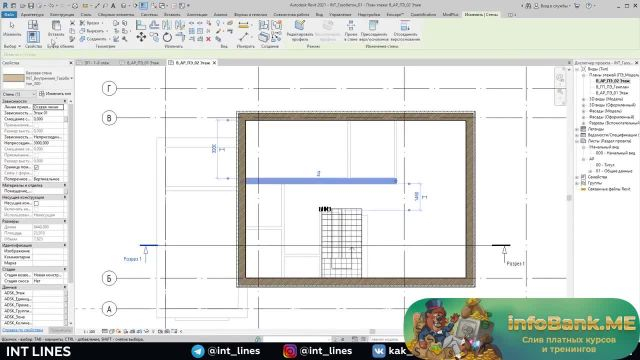Toggle the room bounding checkbox

(36, 167)
